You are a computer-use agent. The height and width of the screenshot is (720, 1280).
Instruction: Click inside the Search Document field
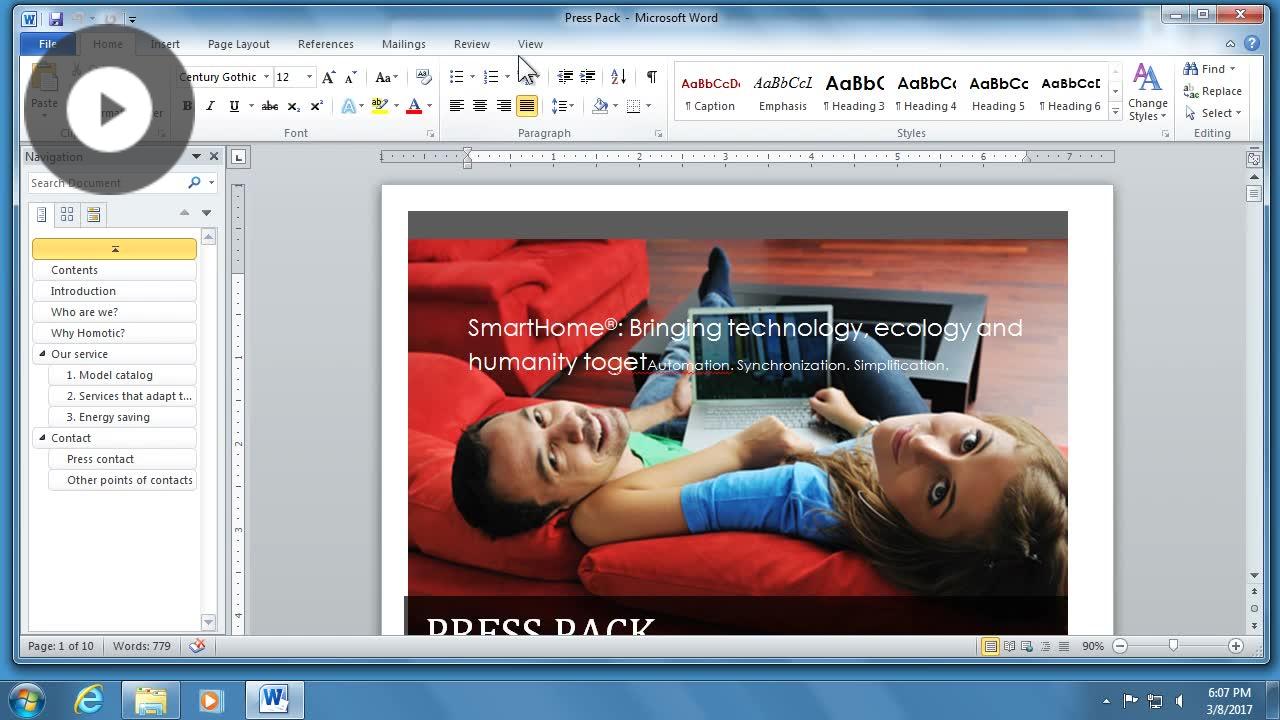[x=110, y=182]
